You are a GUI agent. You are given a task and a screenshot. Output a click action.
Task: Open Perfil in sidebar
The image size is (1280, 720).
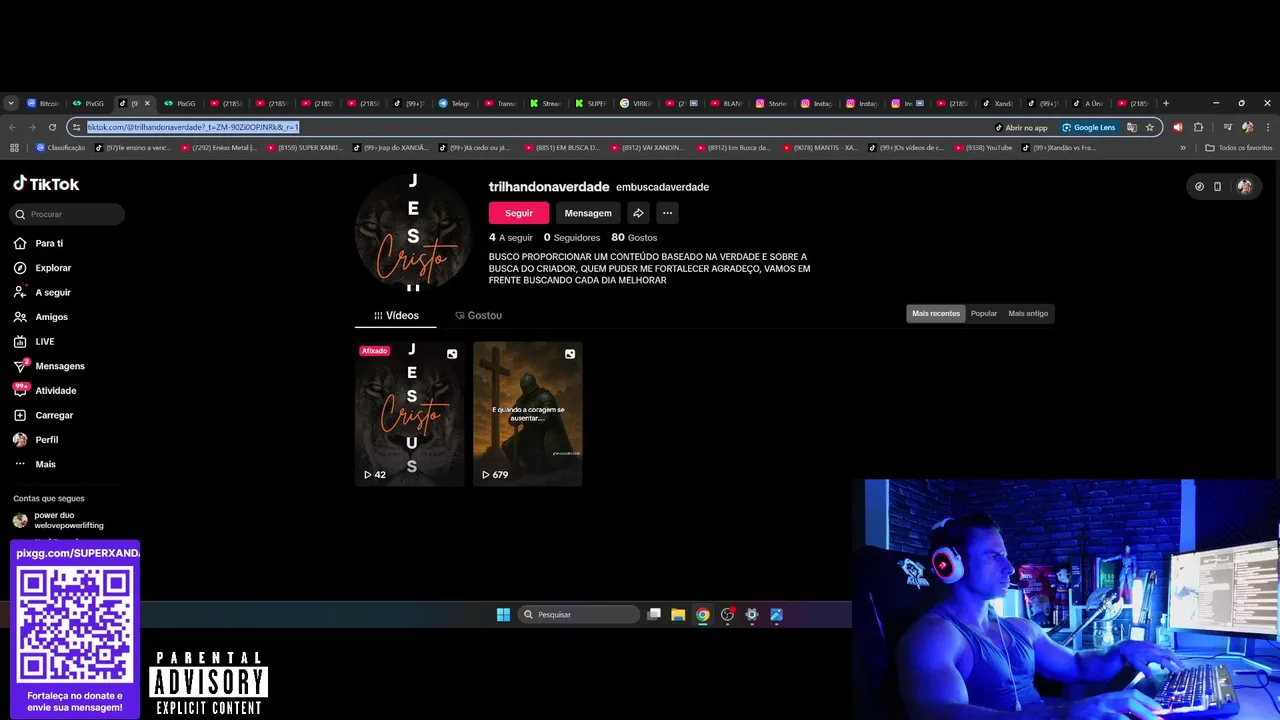click(x=46, y=440)
